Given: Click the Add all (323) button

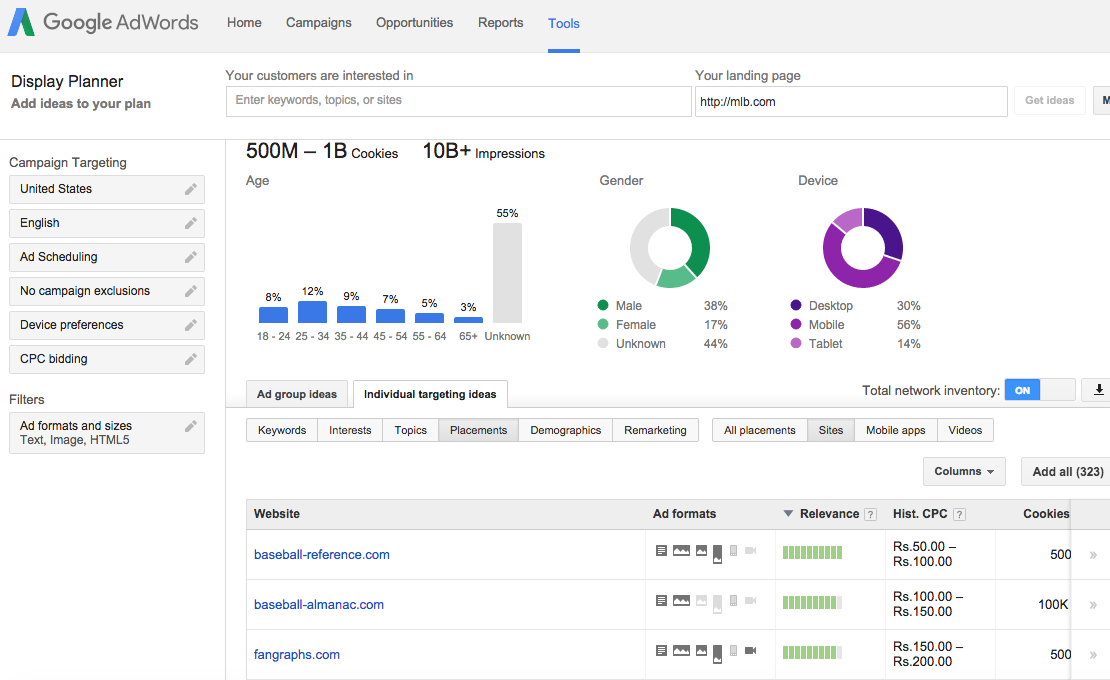Looking at the screenshot, I should click(x=1065, y=471).
